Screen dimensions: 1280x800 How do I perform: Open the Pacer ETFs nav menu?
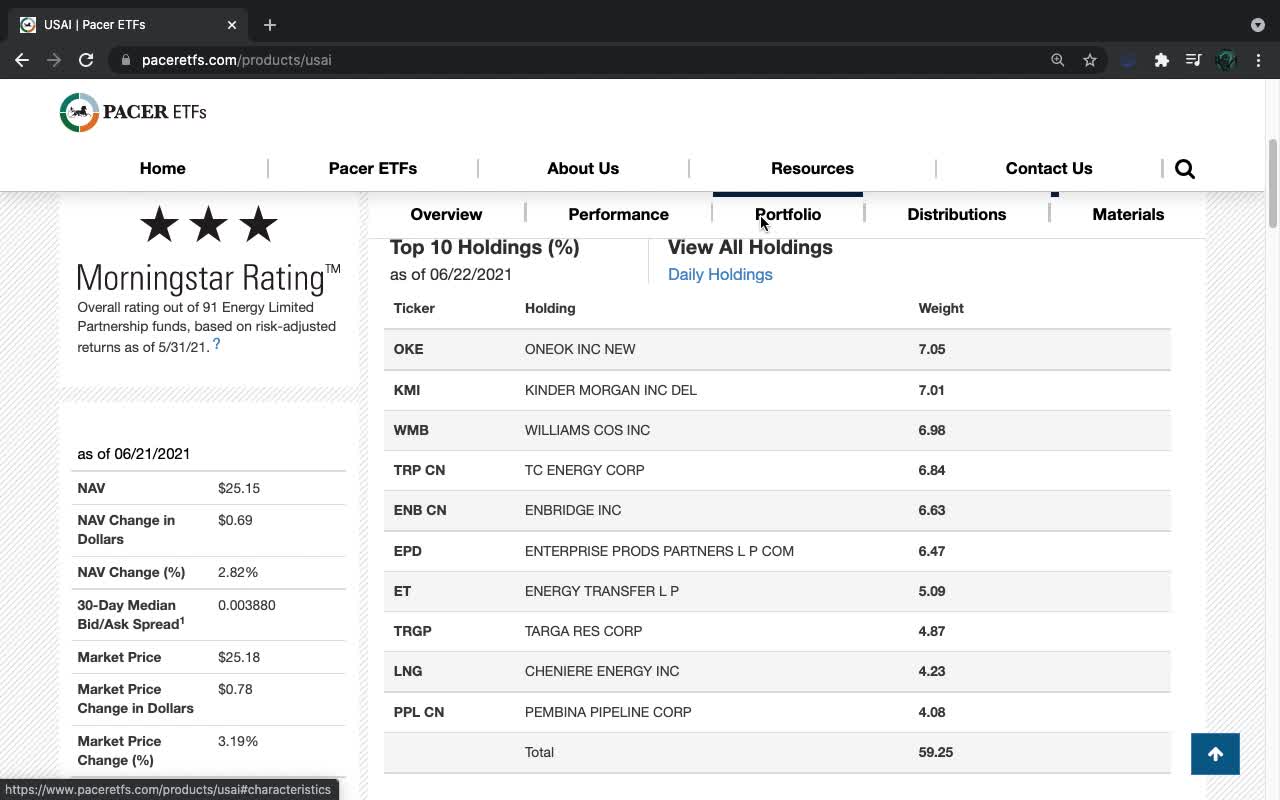click(373, 168)
